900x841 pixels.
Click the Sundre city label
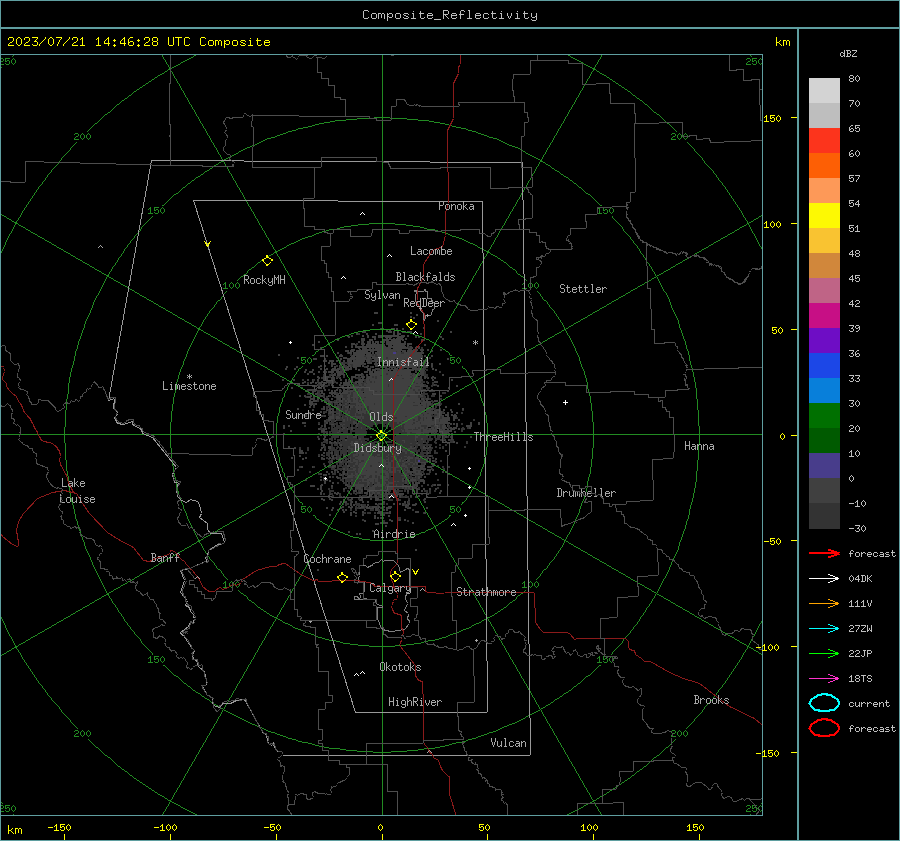click(303, 414)
